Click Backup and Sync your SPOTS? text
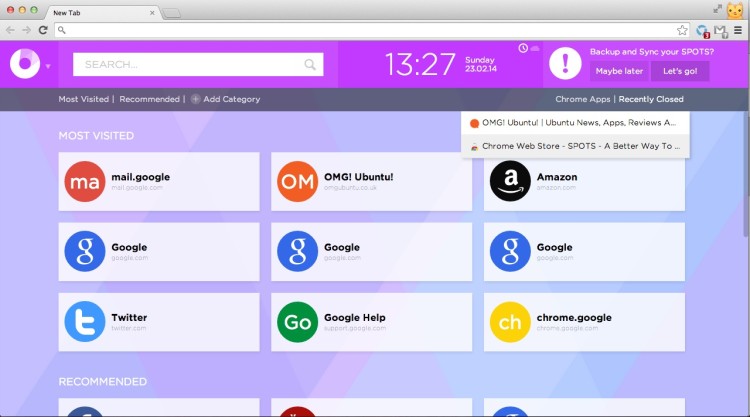750x417 pixels. 651,52
